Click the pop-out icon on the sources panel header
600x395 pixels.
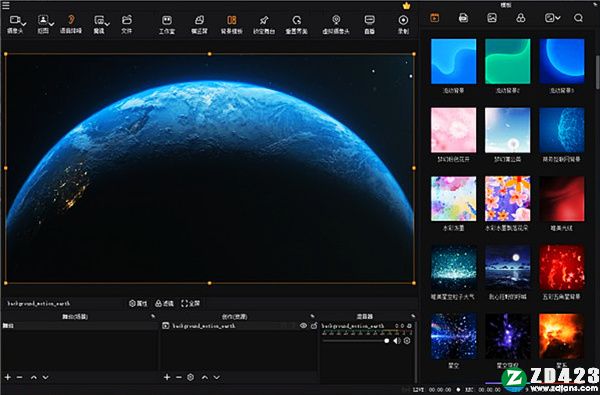pyautogui.click(x=313, y=316)
